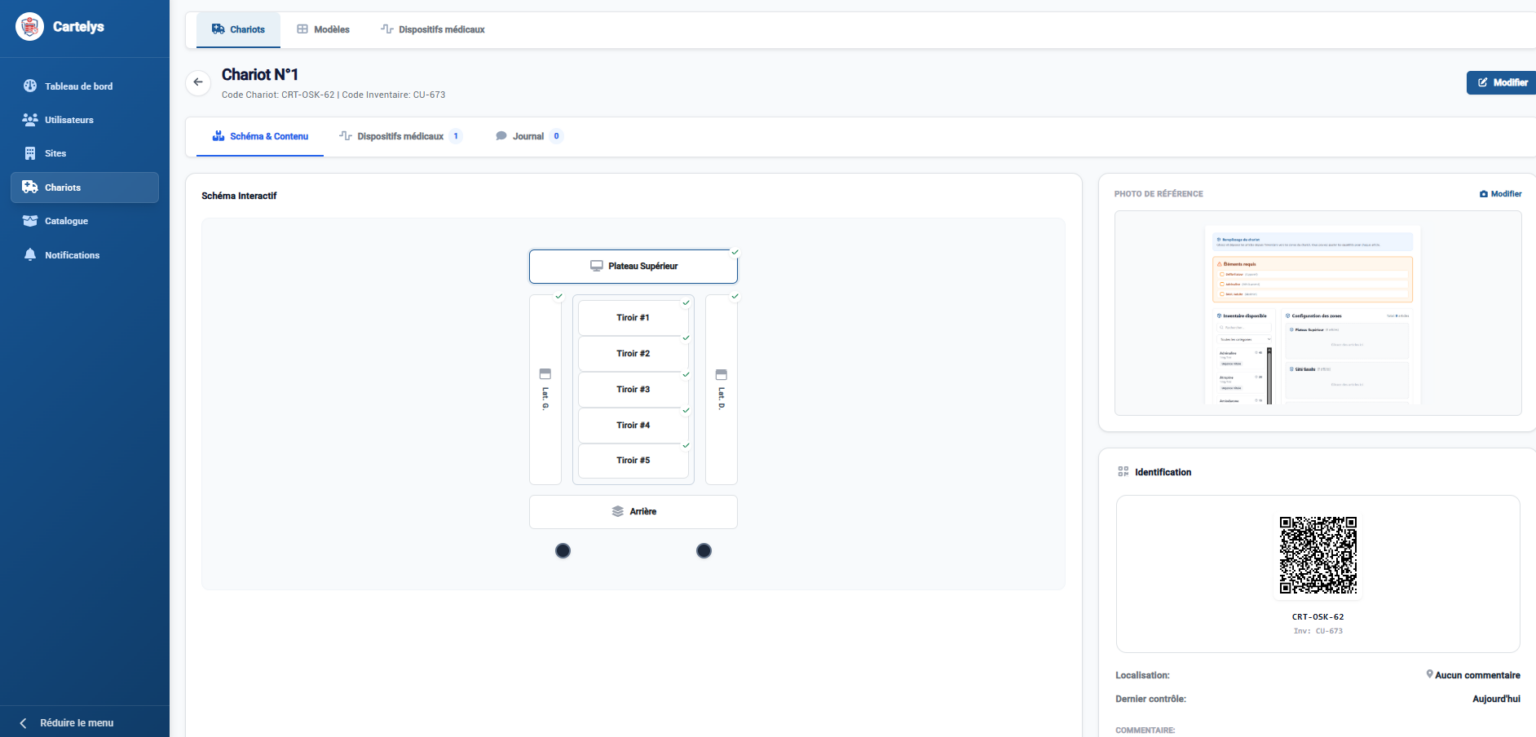Go back using the arrow button
1536x737 pixels.
tap(198, 82)
